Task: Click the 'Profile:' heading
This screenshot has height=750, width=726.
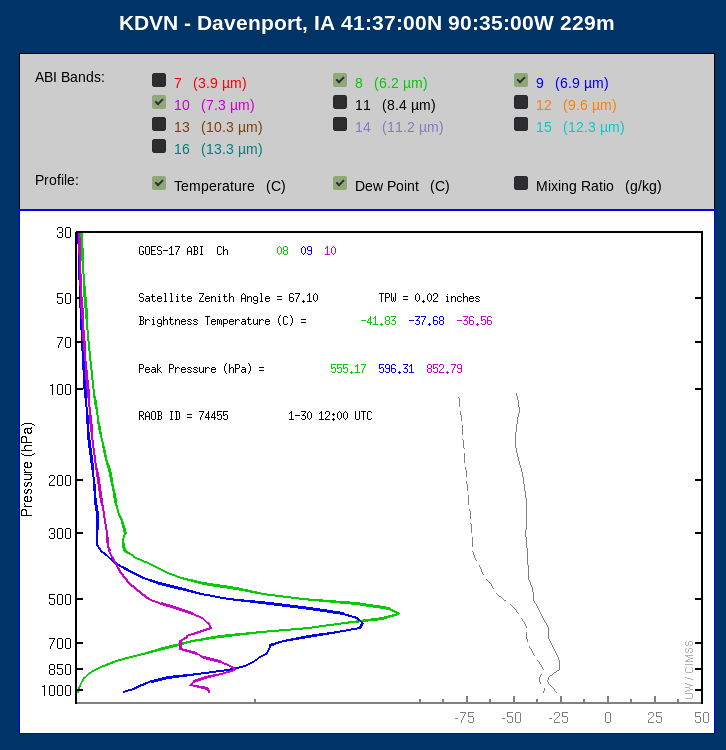Action: [x=57, y=180]
